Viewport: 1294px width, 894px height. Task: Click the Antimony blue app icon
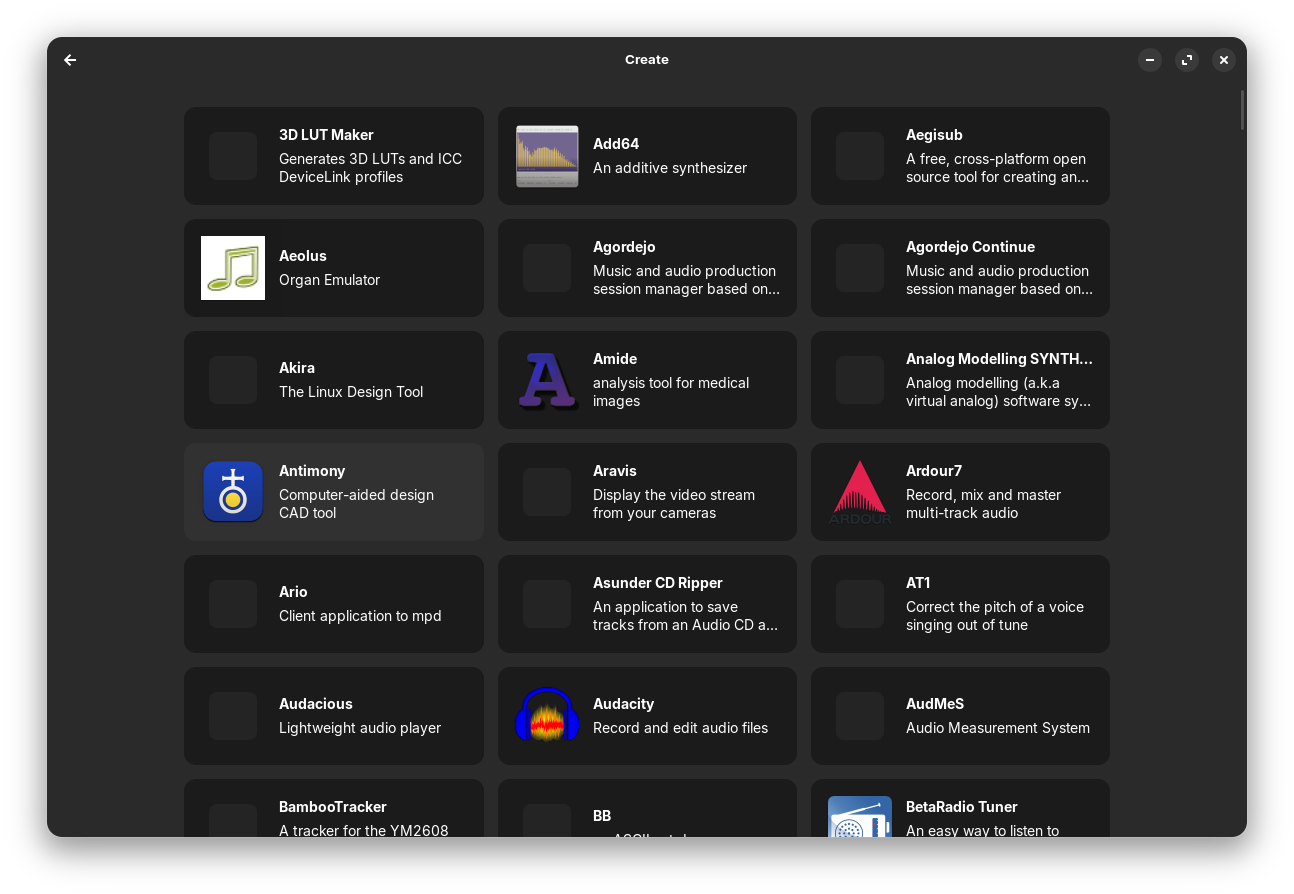233,492
